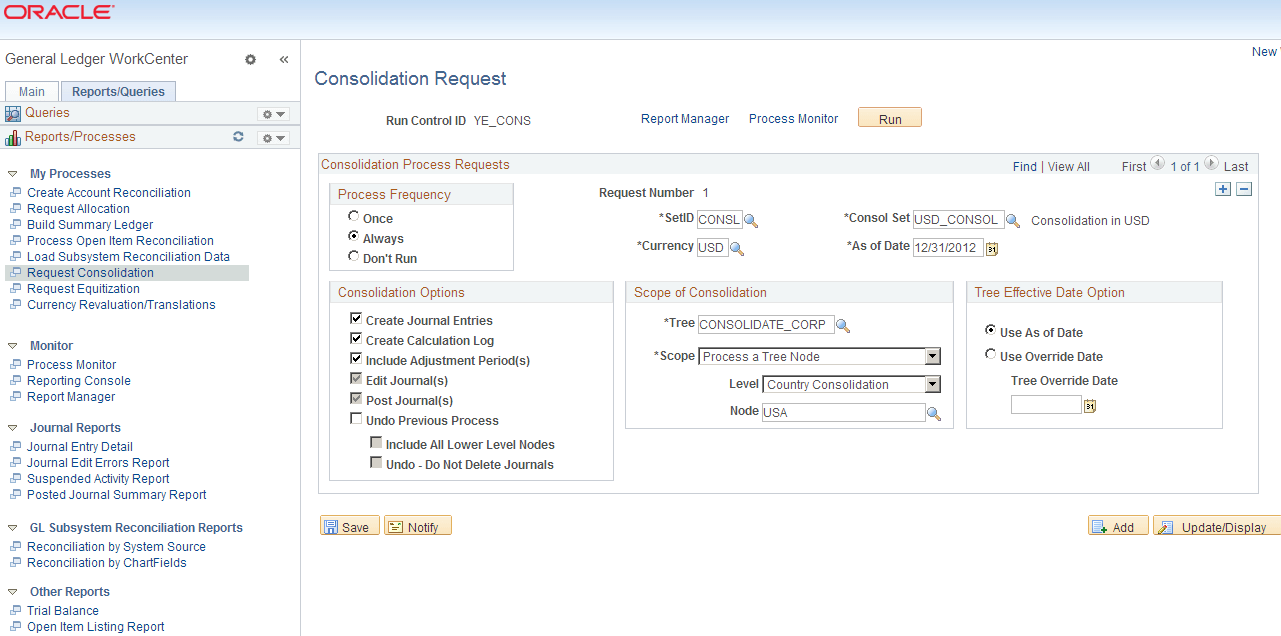
Task: Open the Process Monitor link
Action: pos(793,118)
